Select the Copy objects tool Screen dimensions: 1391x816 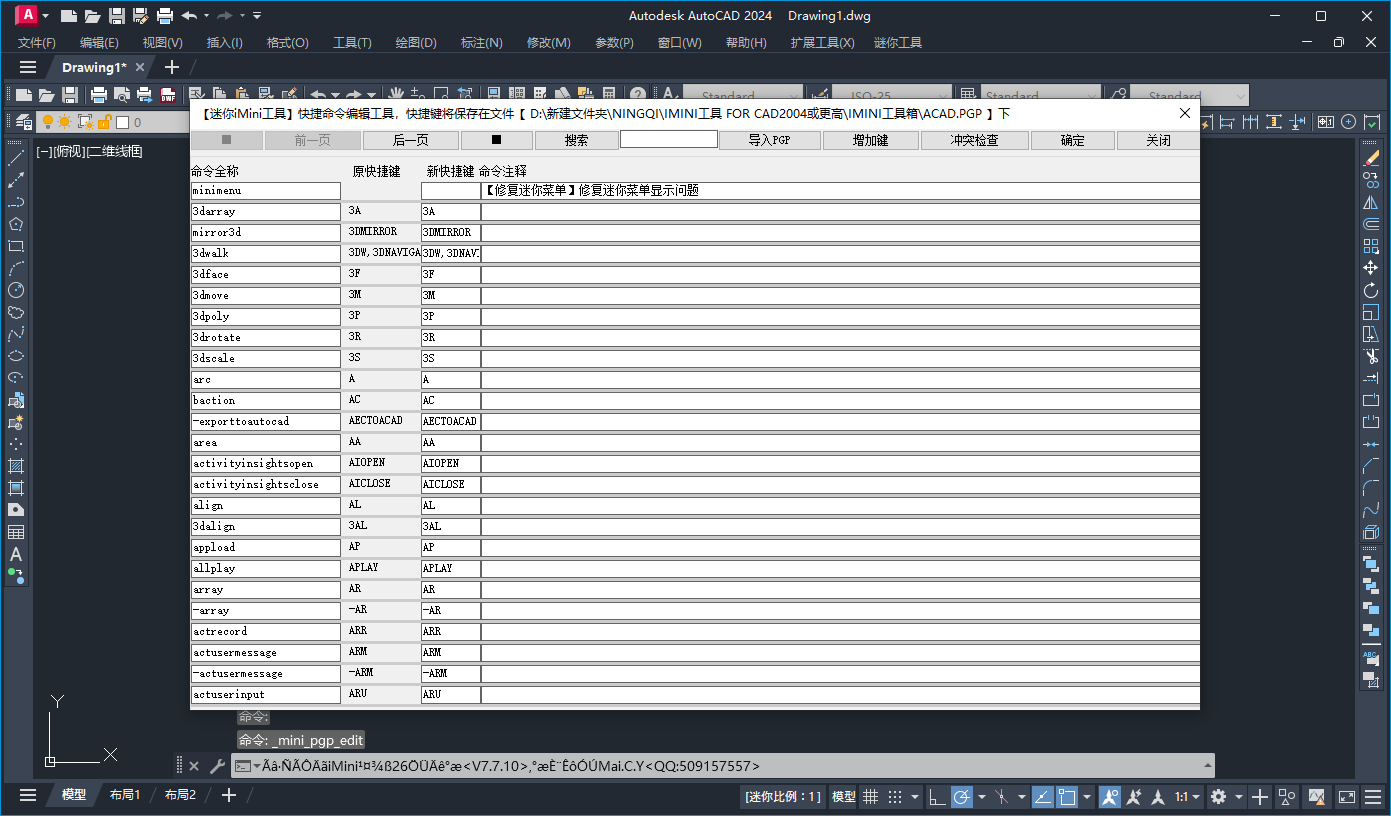click(1371, 180)
